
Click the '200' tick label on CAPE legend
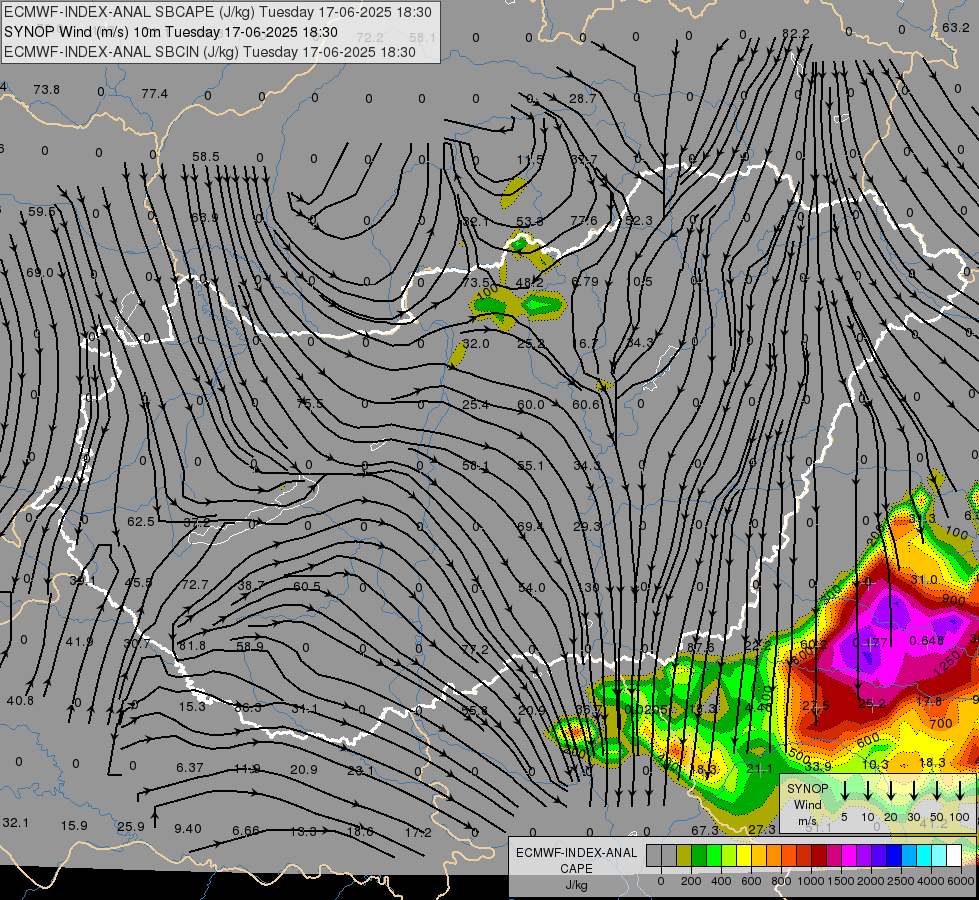pos(691,881)
